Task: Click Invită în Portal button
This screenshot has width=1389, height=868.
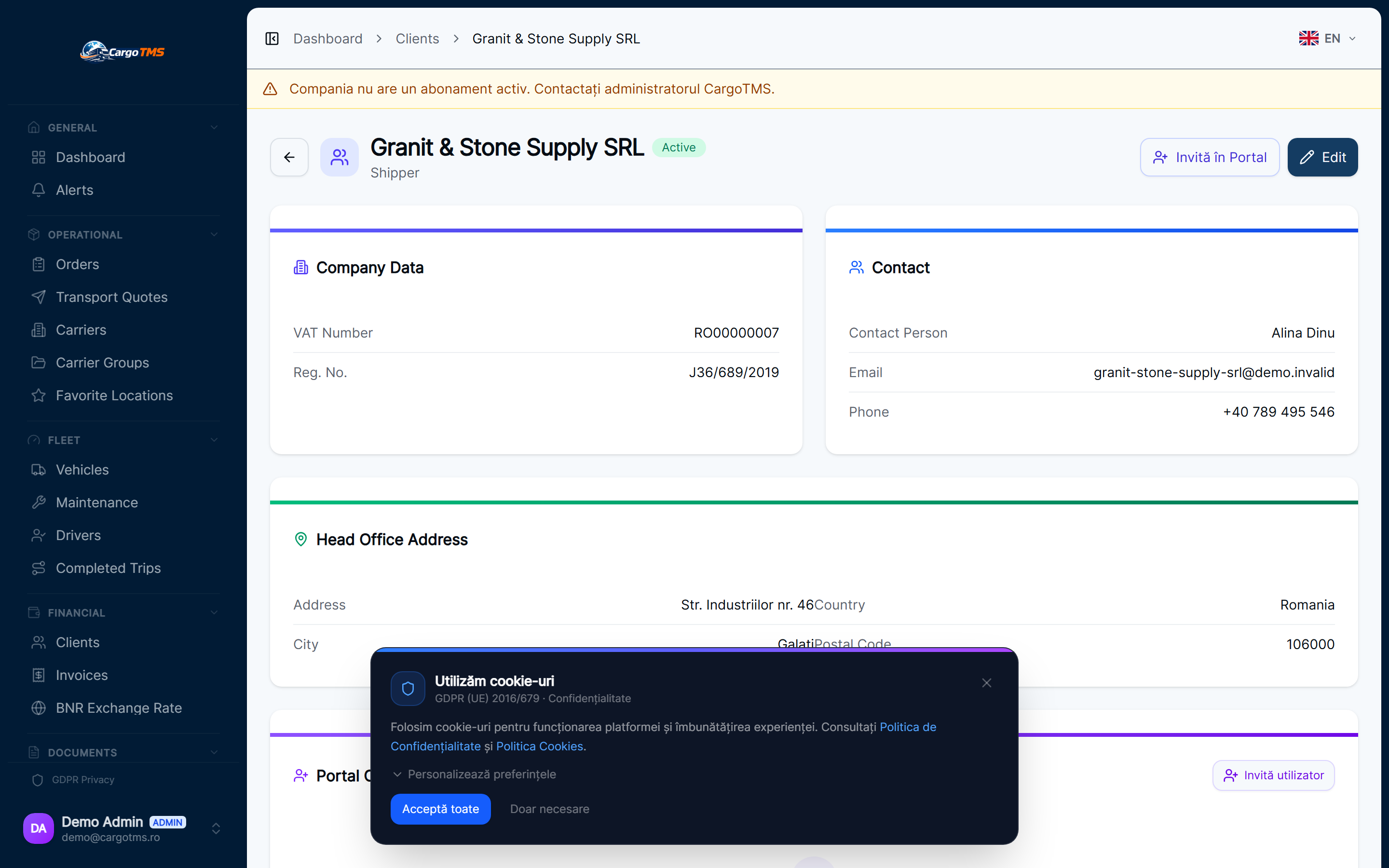Action: pyautogui.click(x=1210, y=157)
